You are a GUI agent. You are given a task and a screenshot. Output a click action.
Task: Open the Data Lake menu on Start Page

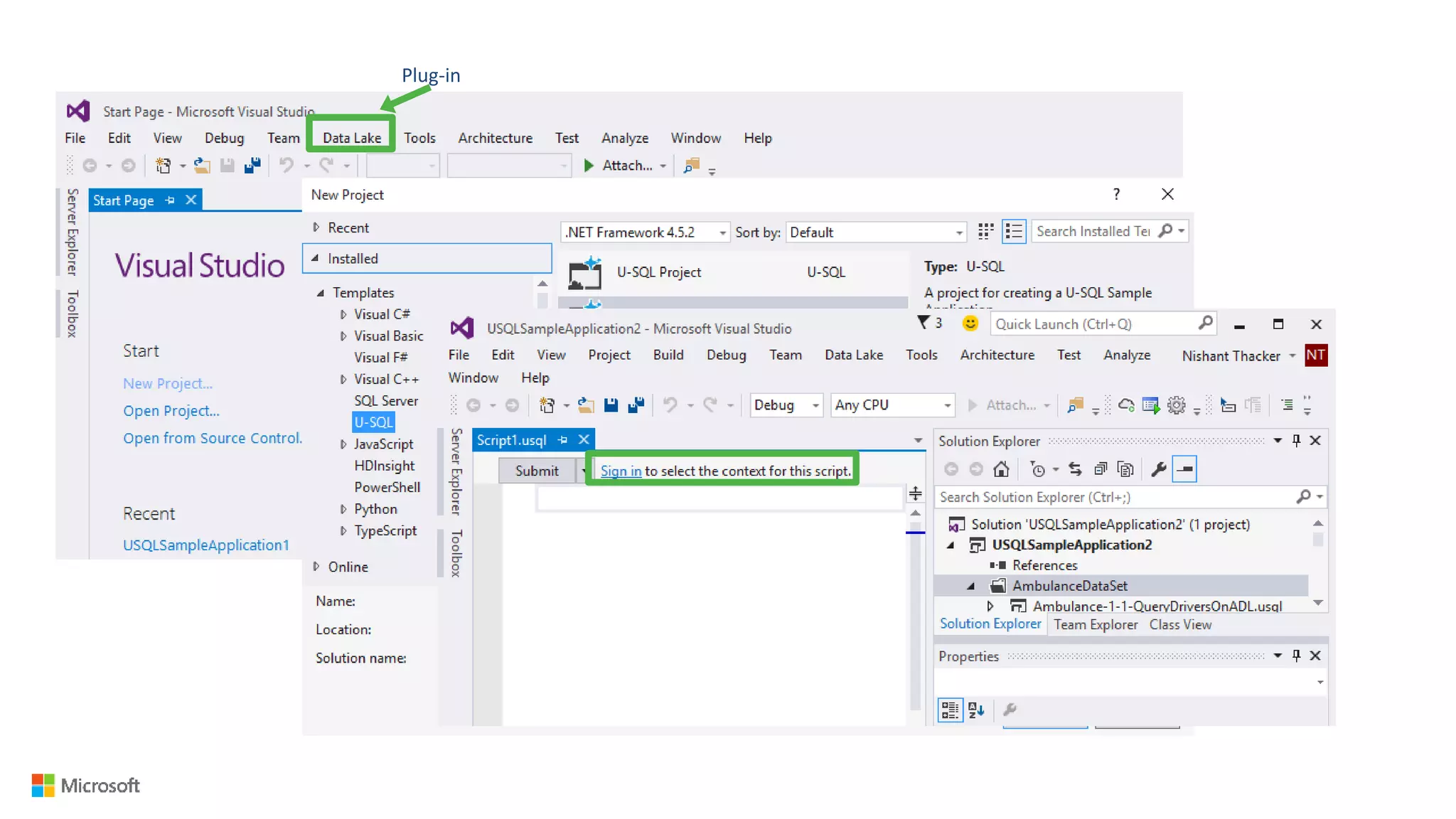(351, 138)
